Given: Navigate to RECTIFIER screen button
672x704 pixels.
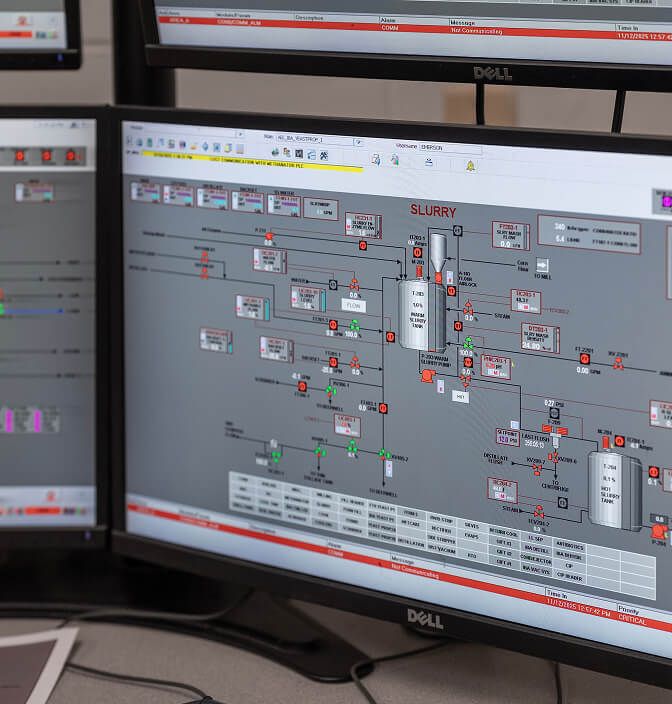Looking at the screenshot, I should pos(441,529).
